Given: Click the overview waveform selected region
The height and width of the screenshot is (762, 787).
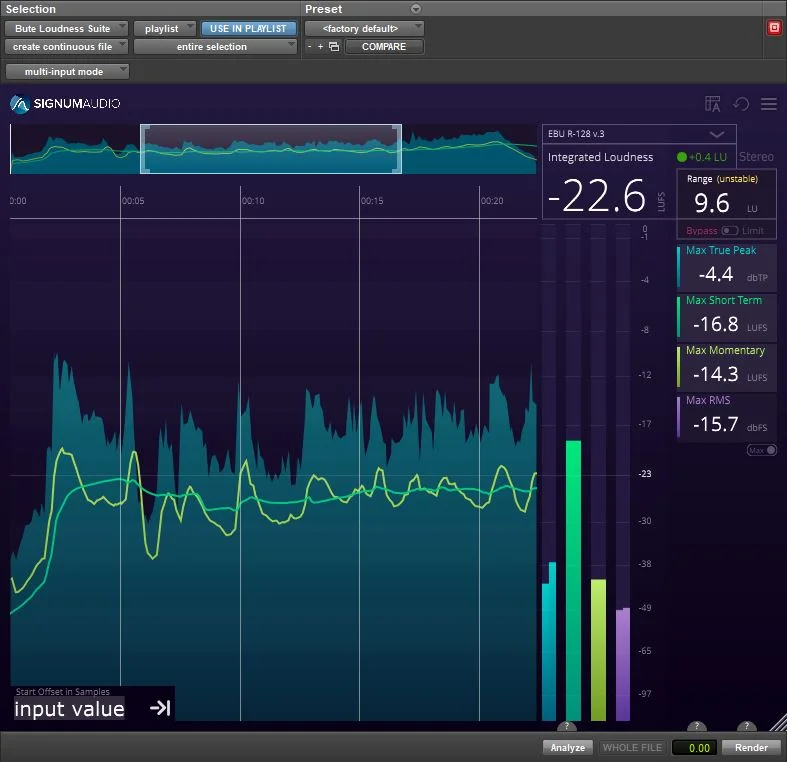Looking at the screenshot, I should click(x=271, y=149).
